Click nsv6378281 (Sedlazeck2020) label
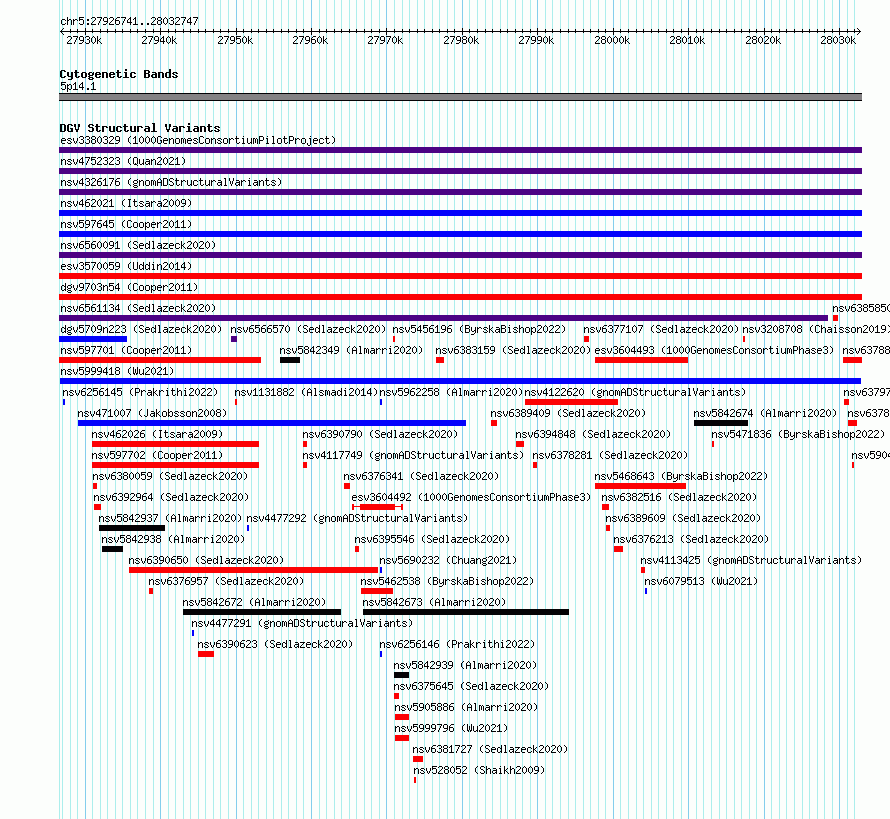 610,455
